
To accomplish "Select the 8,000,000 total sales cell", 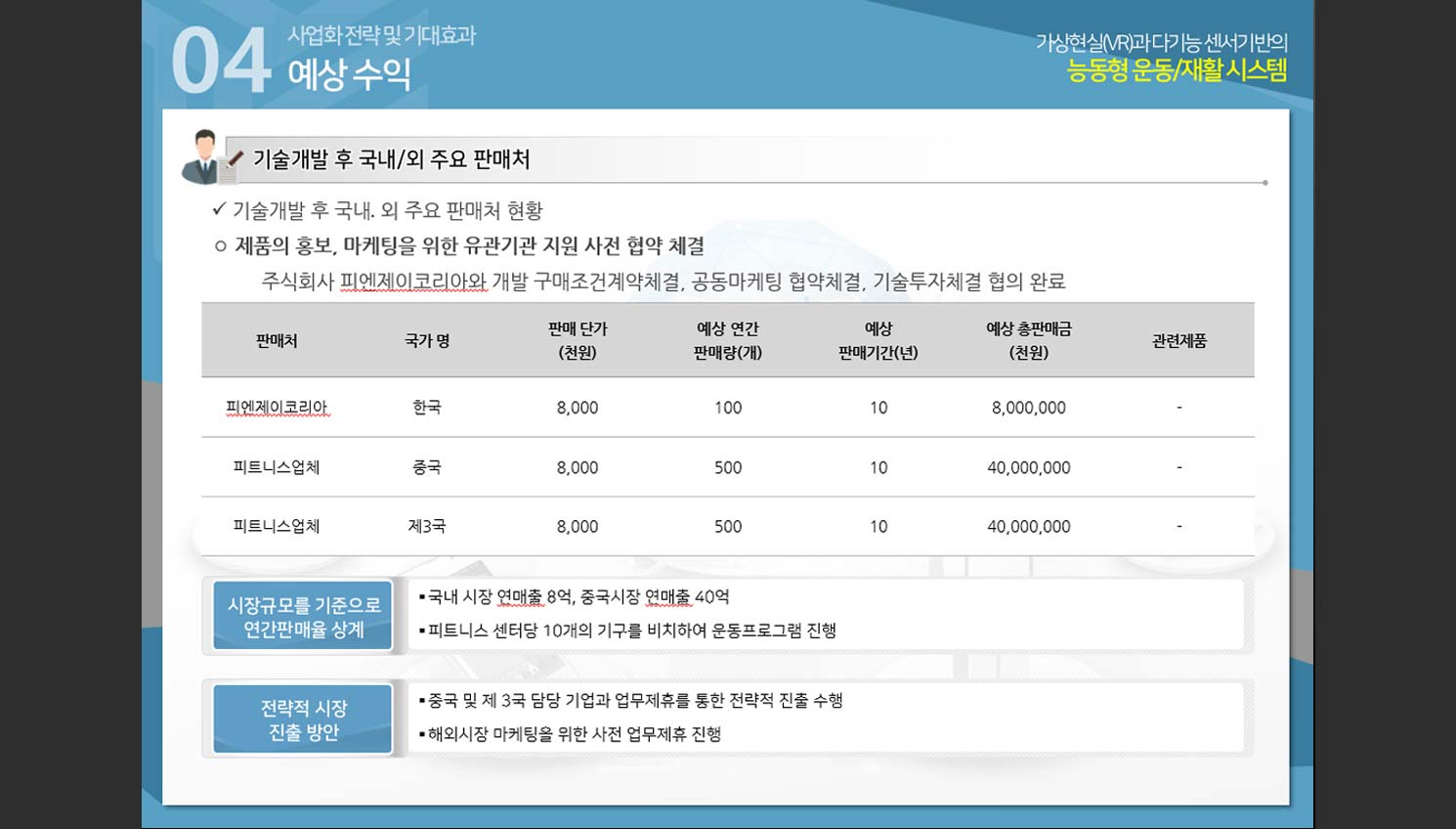I will (1028, 408).
